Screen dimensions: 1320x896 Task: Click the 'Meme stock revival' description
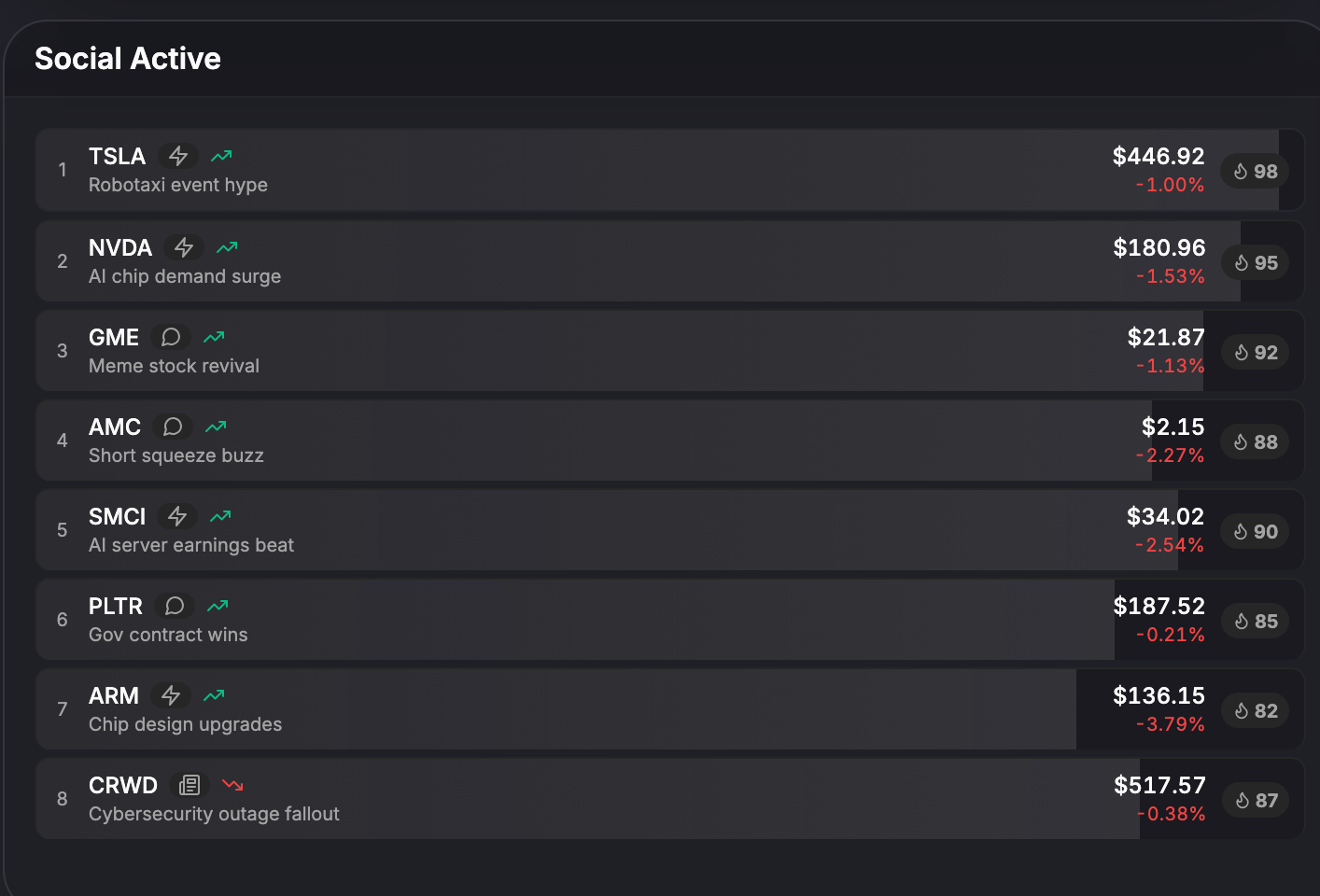(174, 366)
